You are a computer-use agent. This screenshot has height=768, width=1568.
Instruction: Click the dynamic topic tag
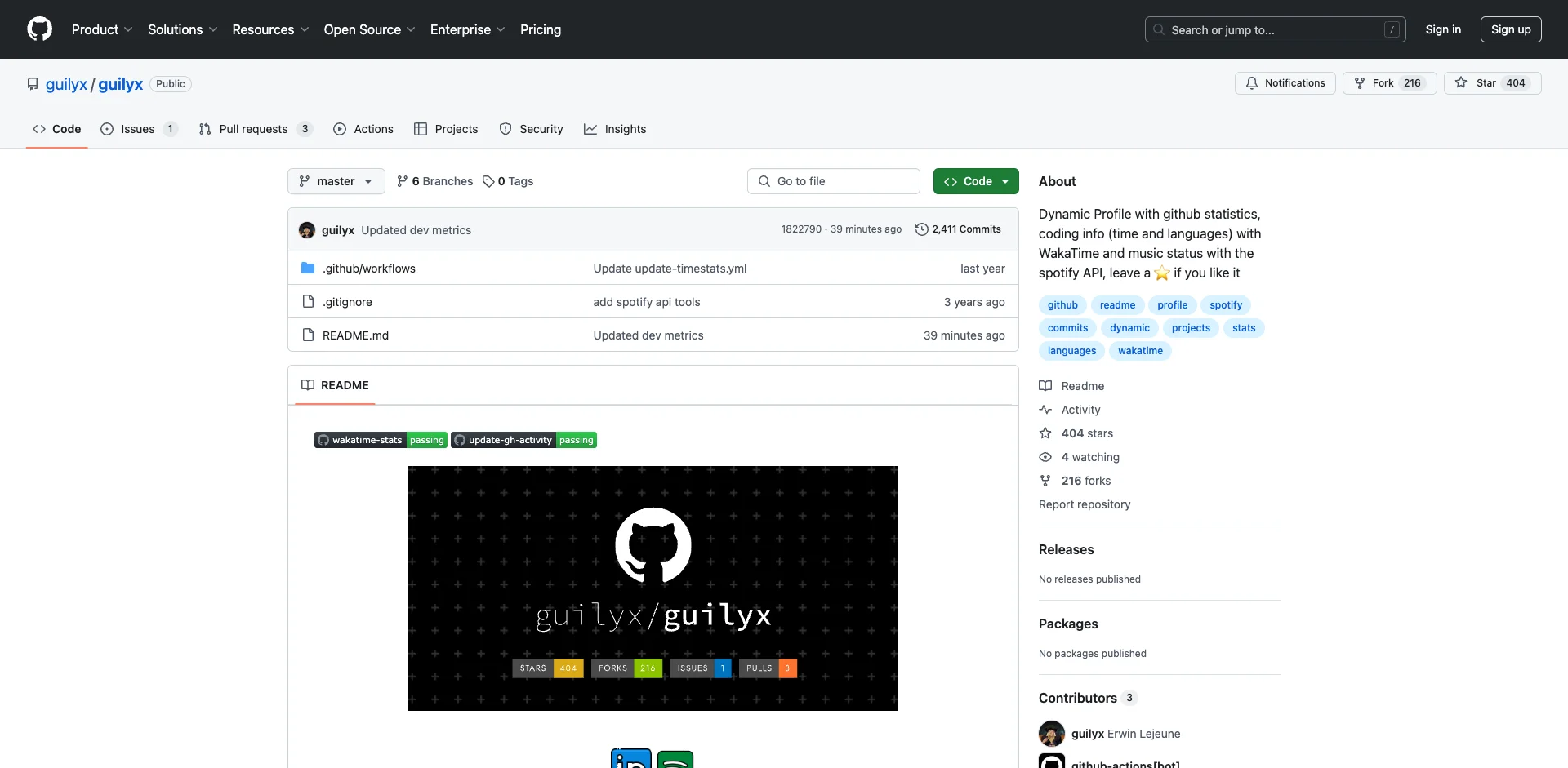[1129, 328]
